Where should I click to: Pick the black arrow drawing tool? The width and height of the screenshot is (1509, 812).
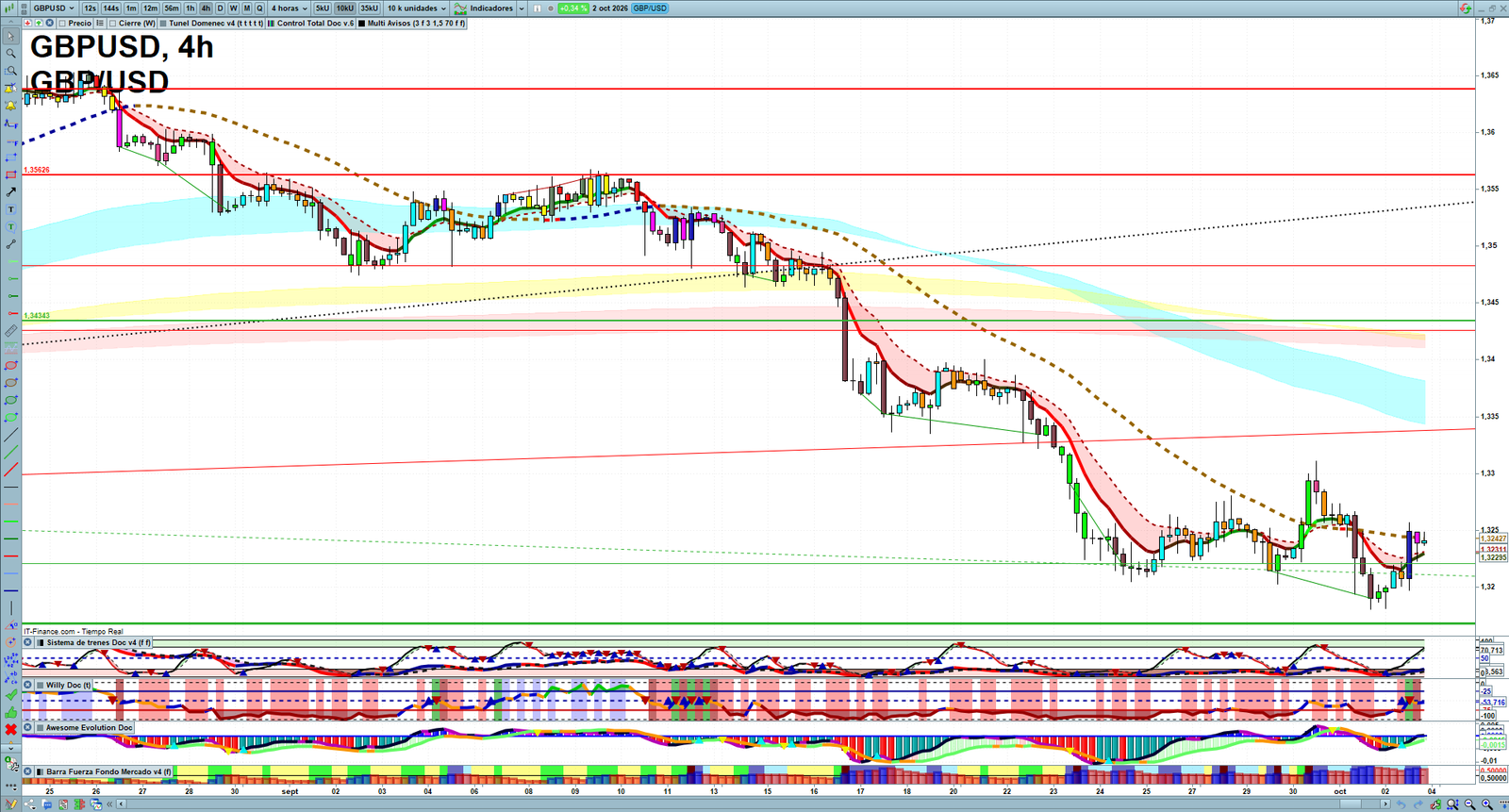(x=10, y=192)
